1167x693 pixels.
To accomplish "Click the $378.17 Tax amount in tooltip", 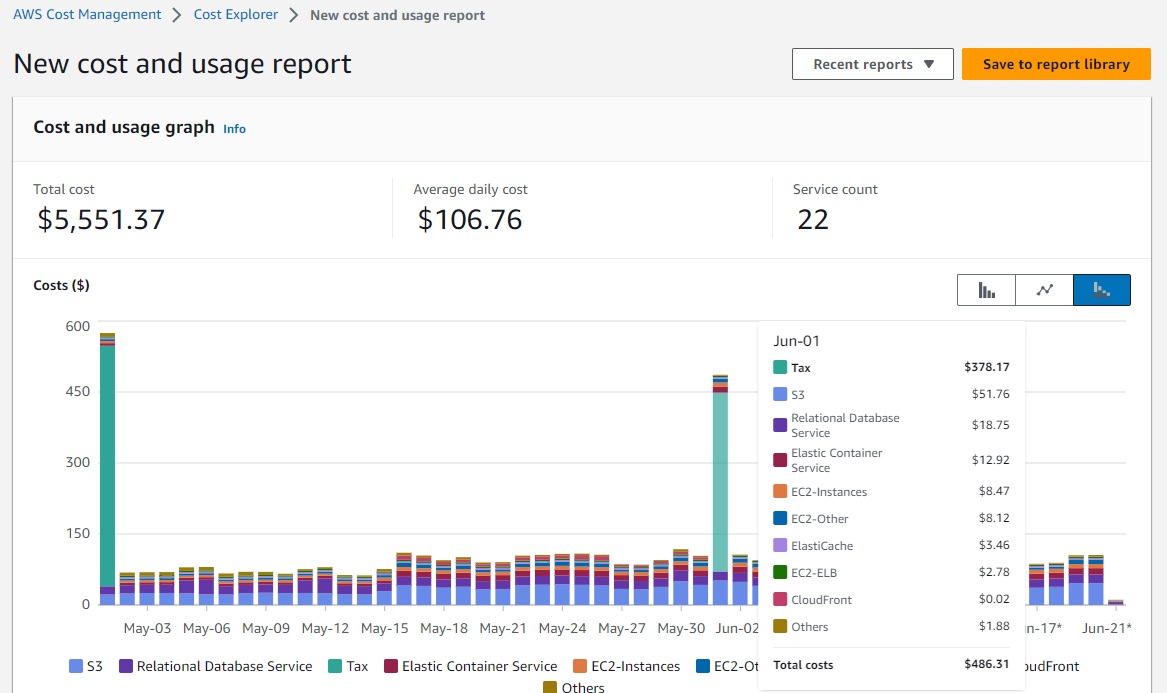I will pos(987,367).
